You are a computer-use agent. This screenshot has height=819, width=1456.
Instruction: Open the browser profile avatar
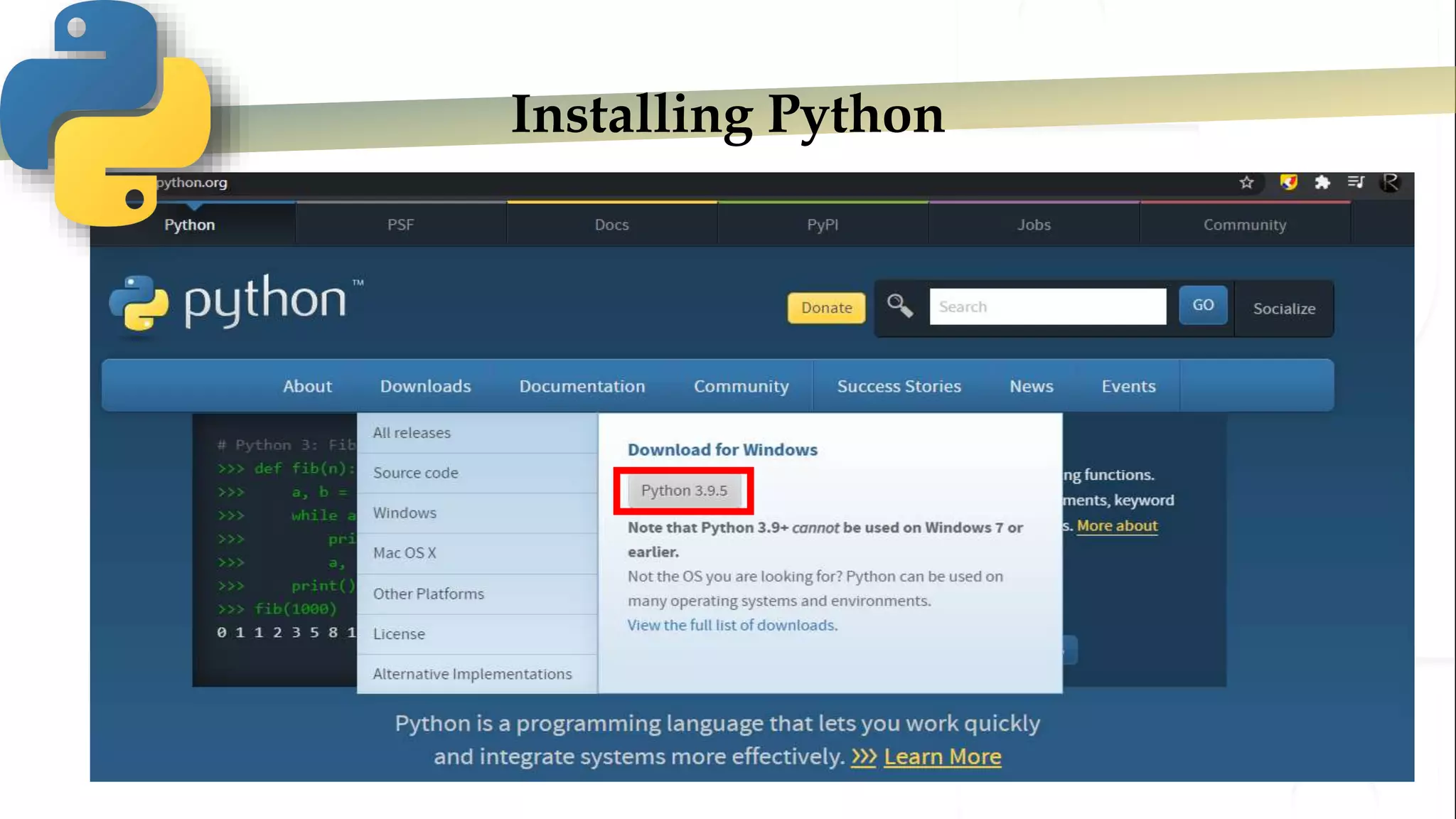(1390, 183)
